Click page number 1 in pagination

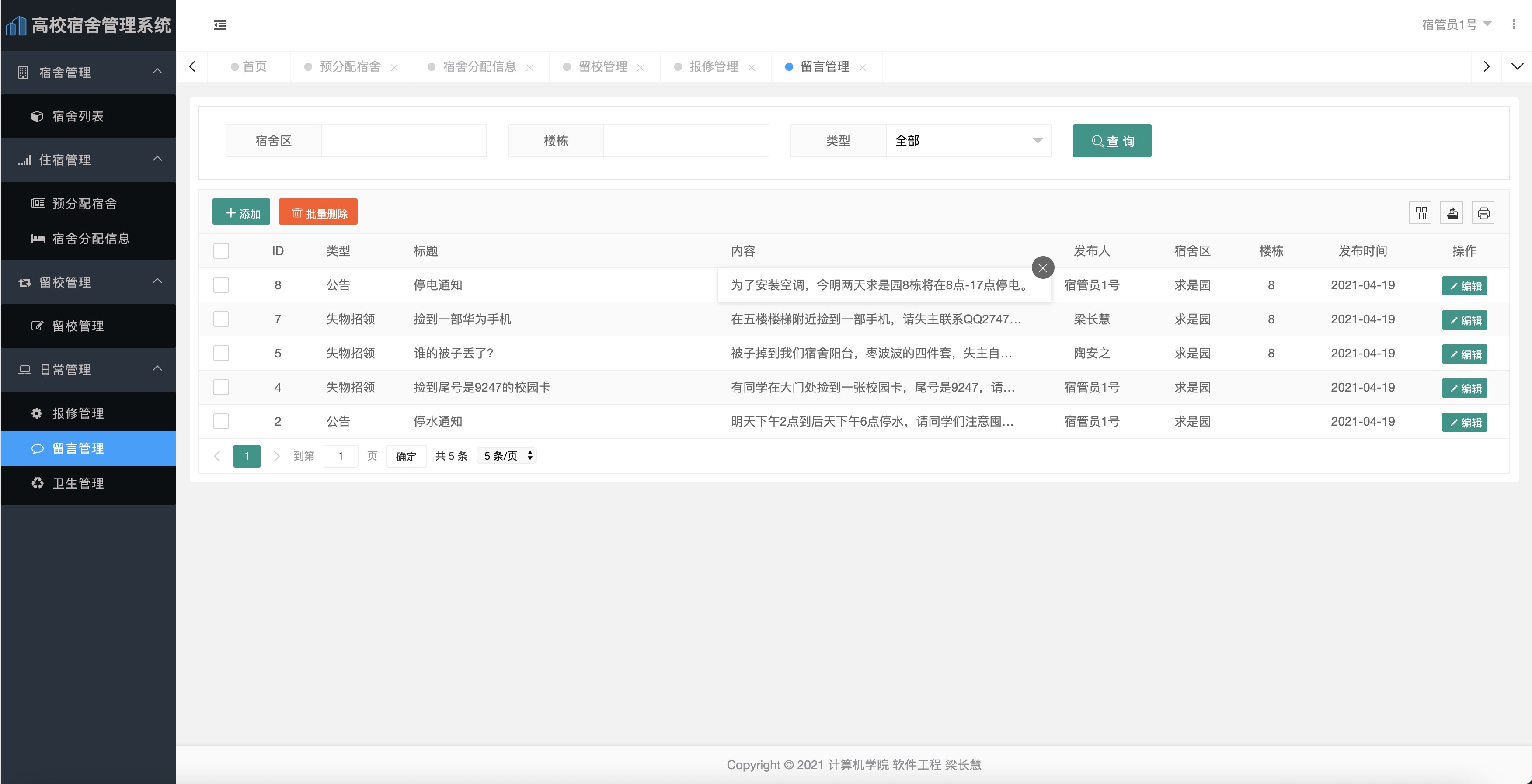247,457
